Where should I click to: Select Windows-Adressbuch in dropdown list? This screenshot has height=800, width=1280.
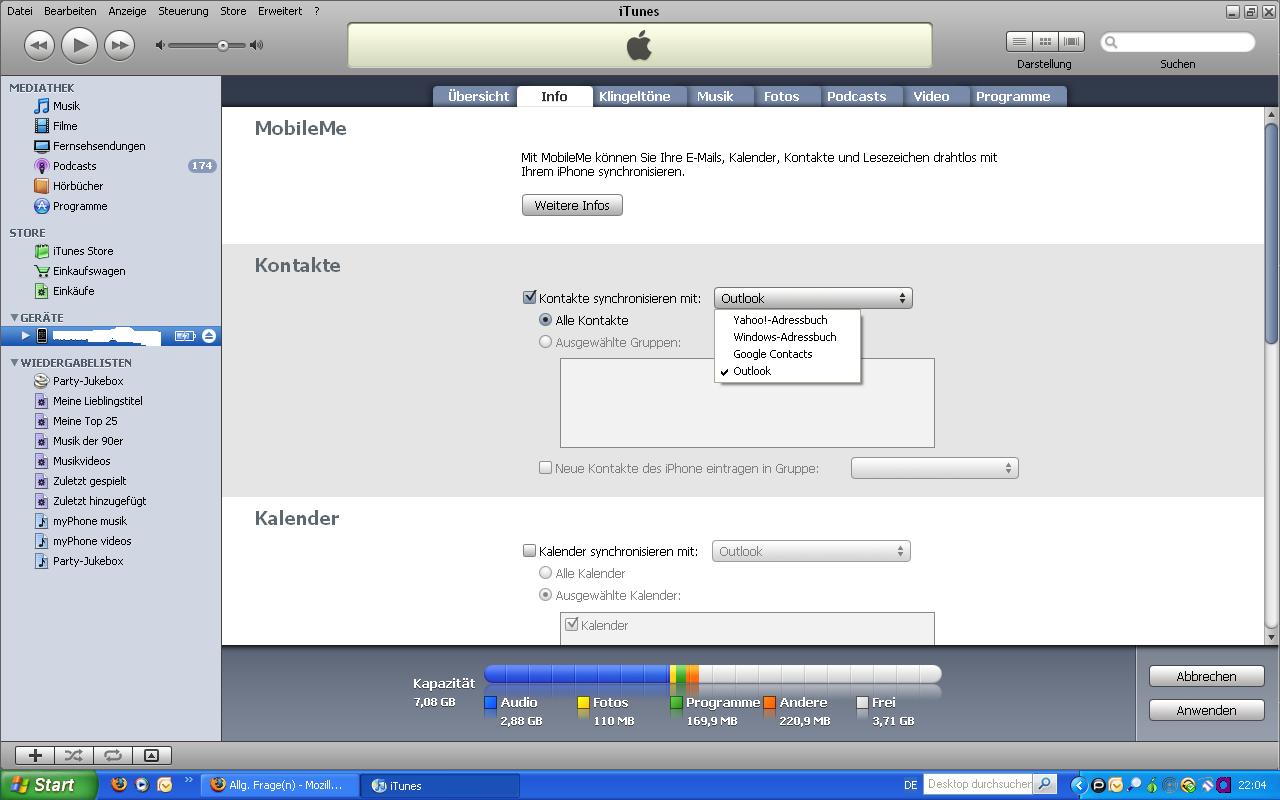(x=784, y=337)
